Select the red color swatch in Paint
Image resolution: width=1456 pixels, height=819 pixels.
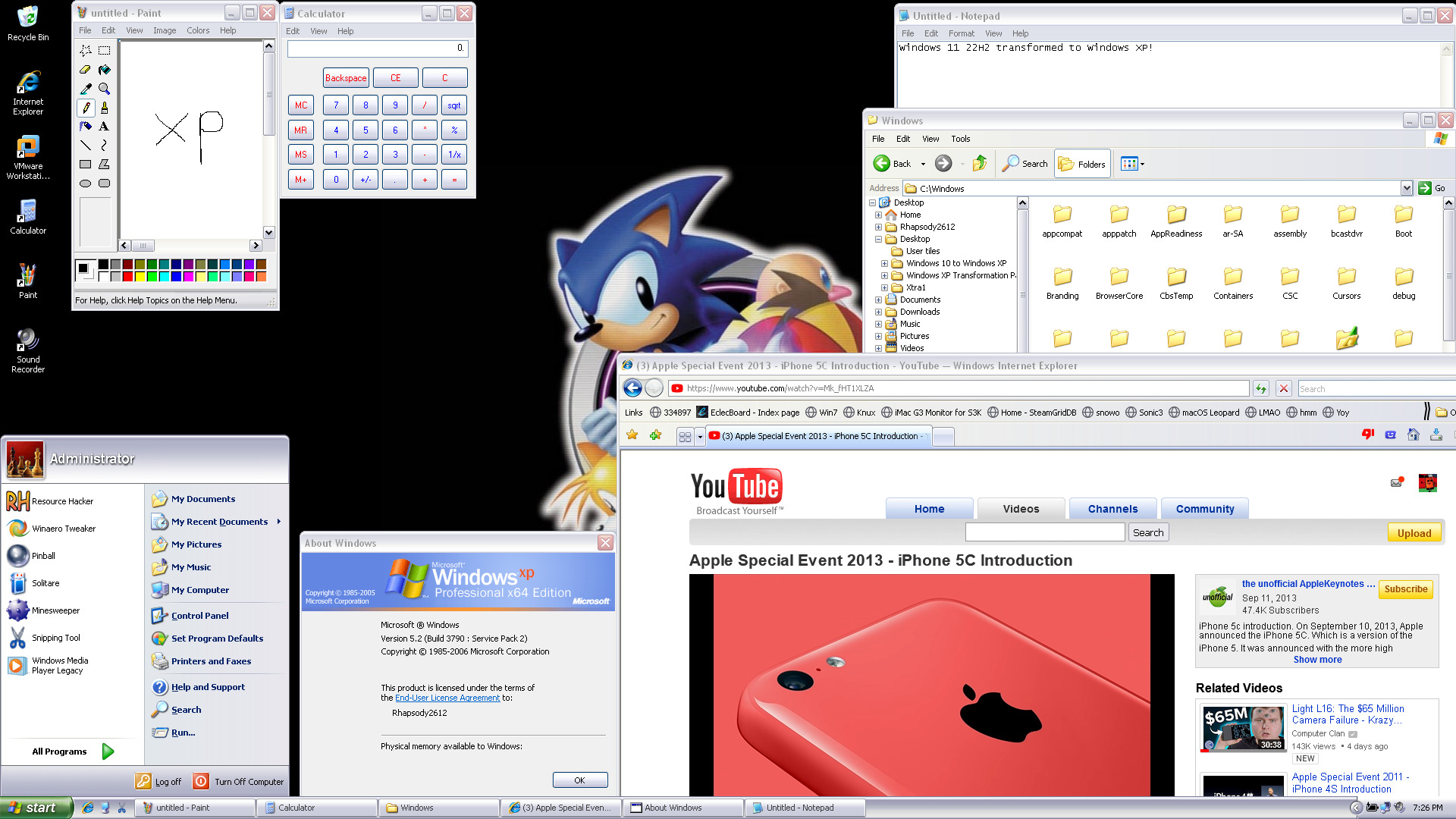pyautogui.click(x=127, y=276)
